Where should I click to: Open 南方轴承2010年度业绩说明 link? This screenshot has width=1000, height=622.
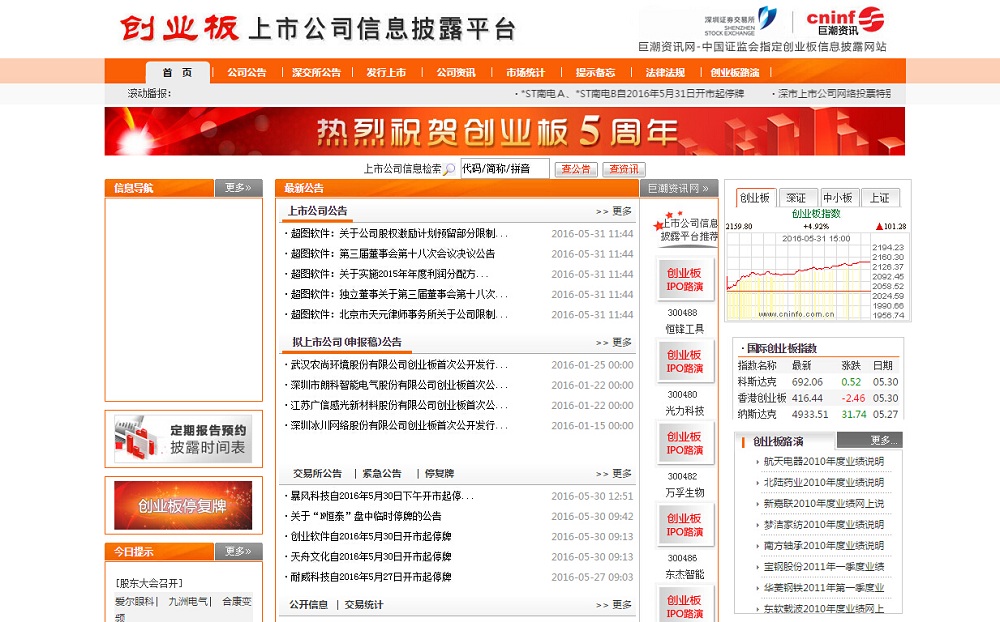[x=823, y=545]
